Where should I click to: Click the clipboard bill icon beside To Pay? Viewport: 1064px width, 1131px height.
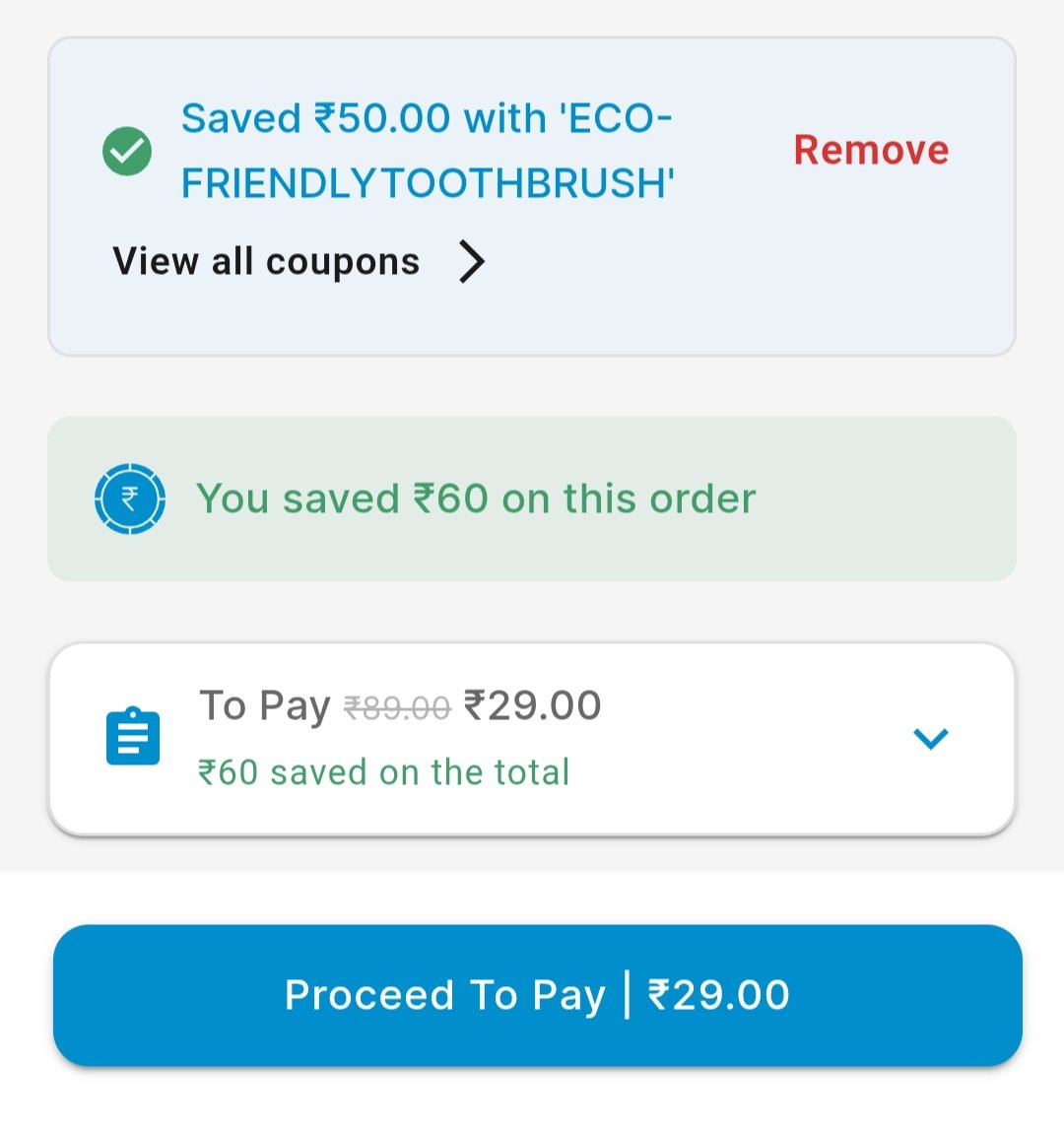point(133,736)
